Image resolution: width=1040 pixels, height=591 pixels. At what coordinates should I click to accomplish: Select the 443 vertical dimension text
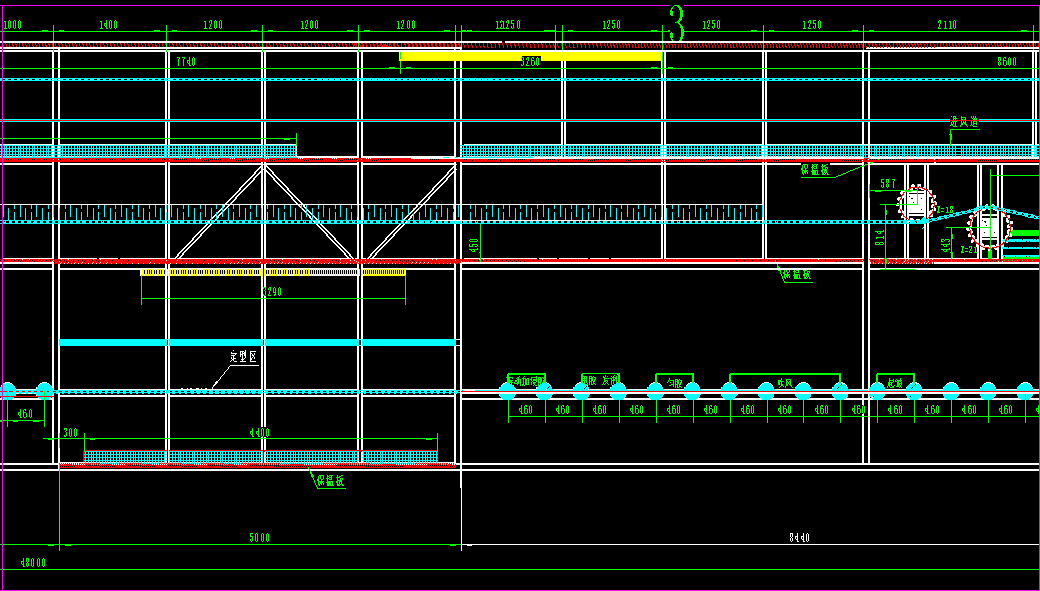coord(947,243)
